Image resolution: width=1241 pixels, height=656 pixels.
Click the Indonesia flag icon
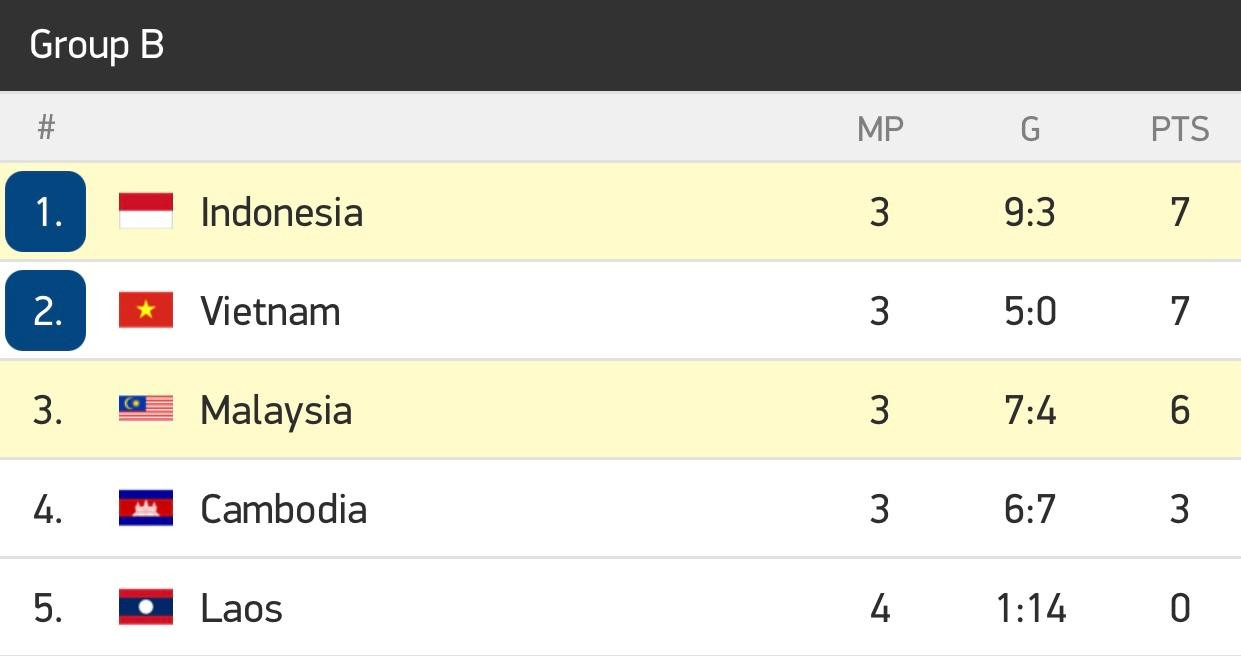pos(146,211)
